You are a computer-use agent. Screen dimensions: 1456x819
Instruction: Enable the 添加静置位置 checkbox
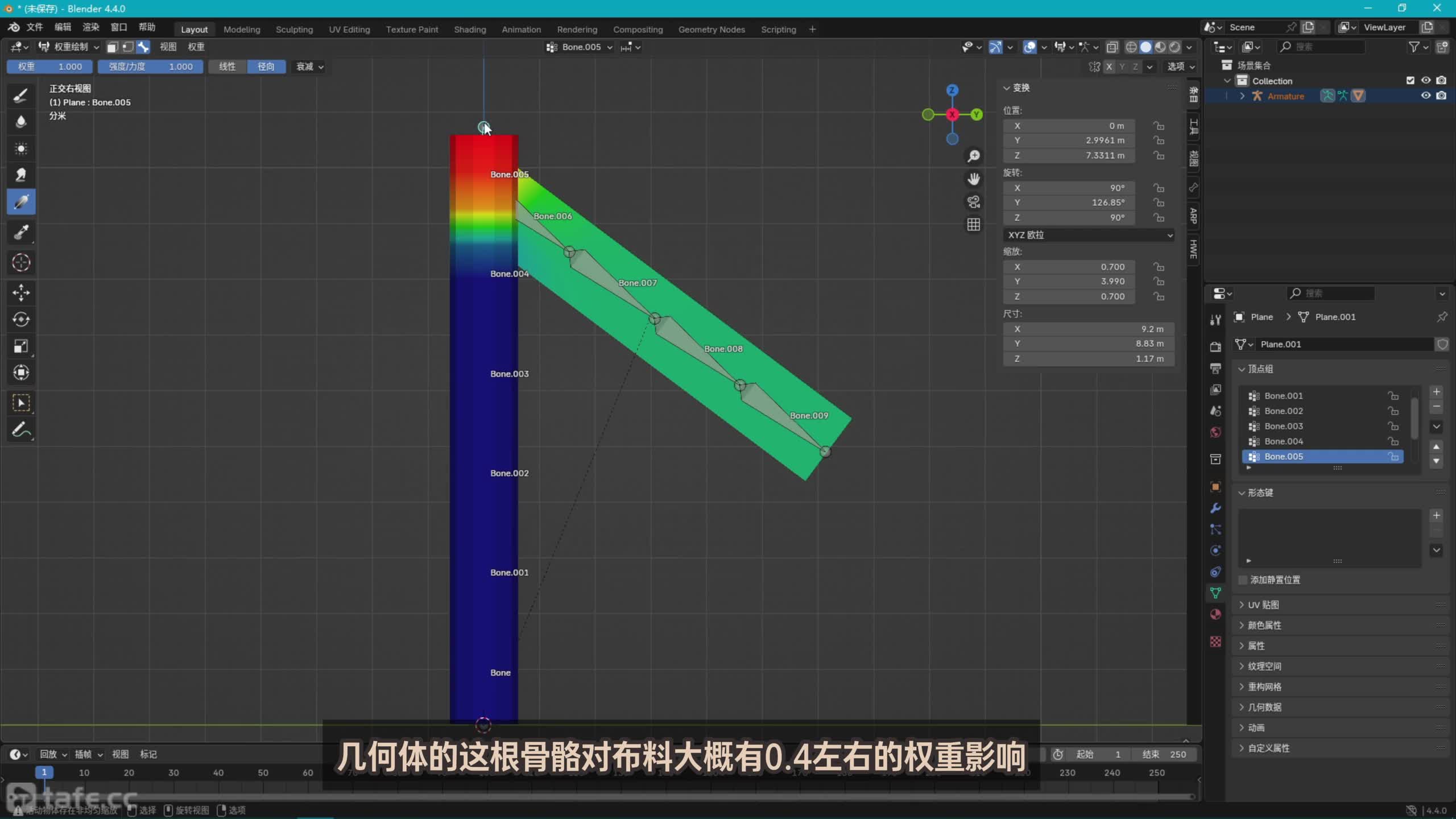coord(1243,580)
